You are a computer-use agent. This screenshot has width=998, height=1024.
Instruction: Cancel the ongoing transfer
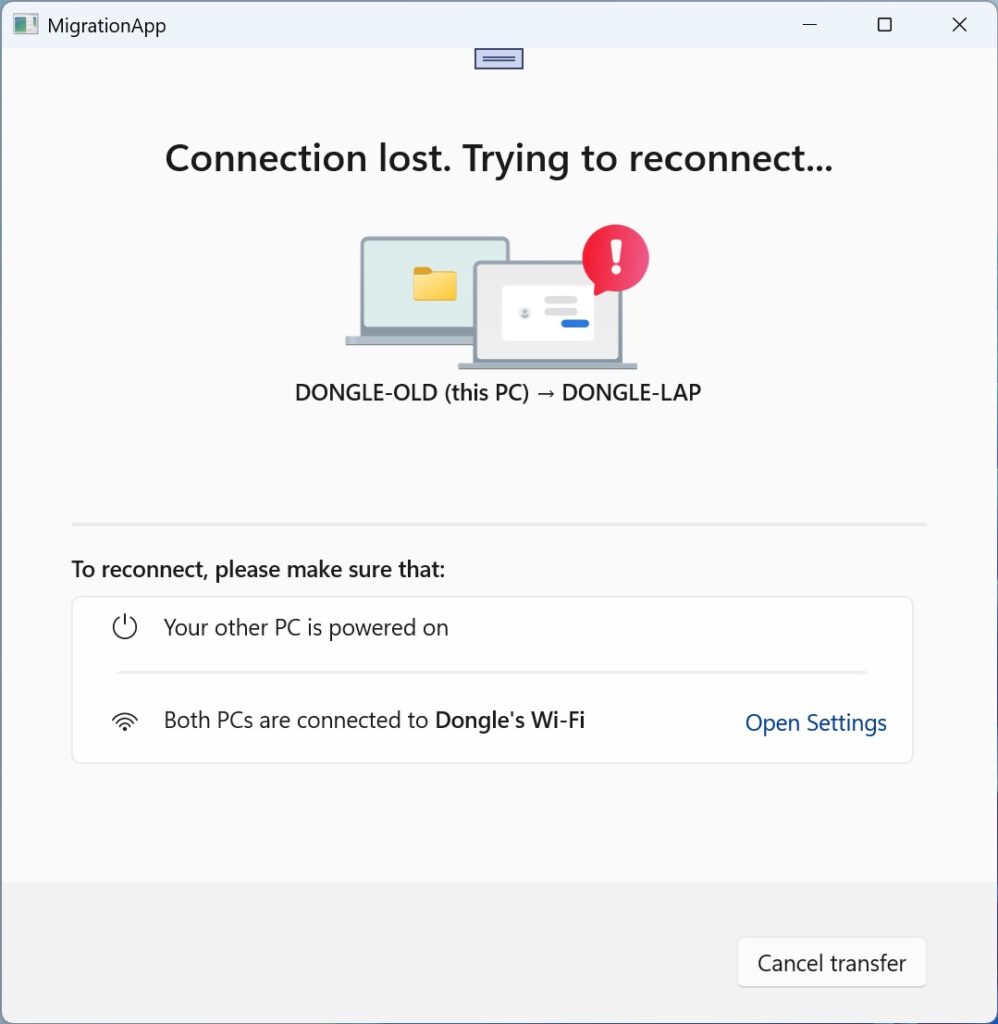click(x=831, y=962)
